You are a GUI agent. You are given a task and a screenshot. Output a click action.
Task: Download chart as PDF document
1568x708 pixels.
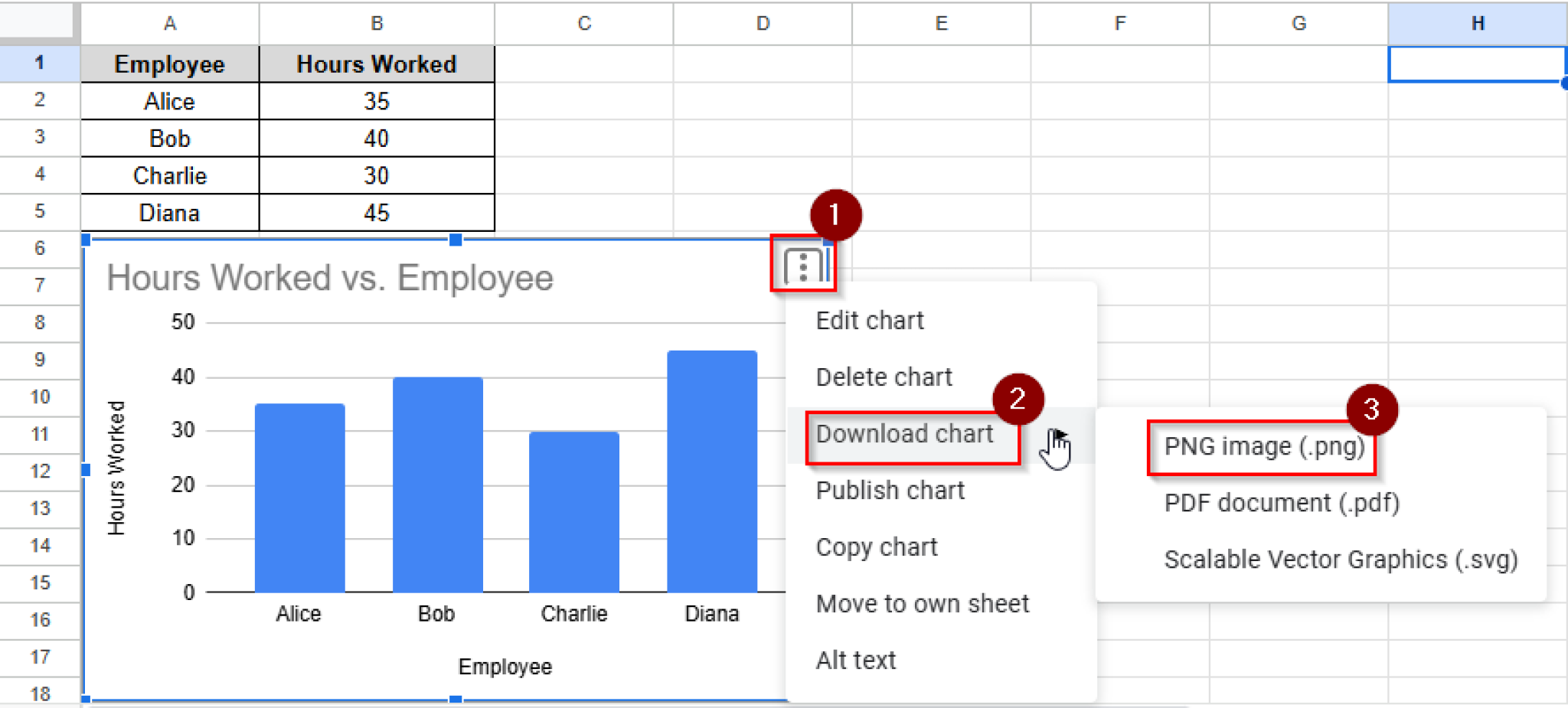1282,503
